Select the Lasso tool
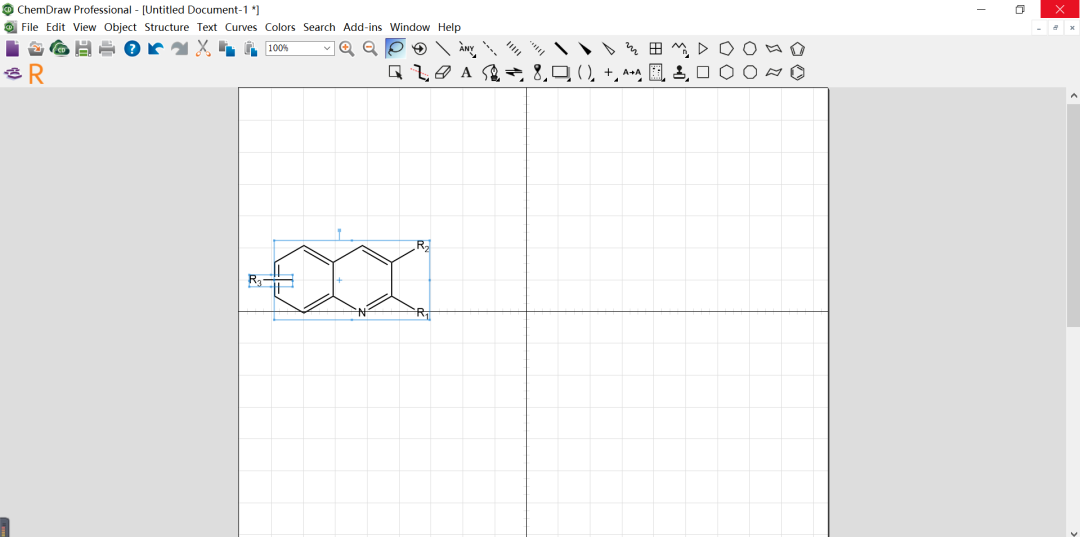Image resolution: width=1080 pixels, height=537 pixels. point(395,48)
